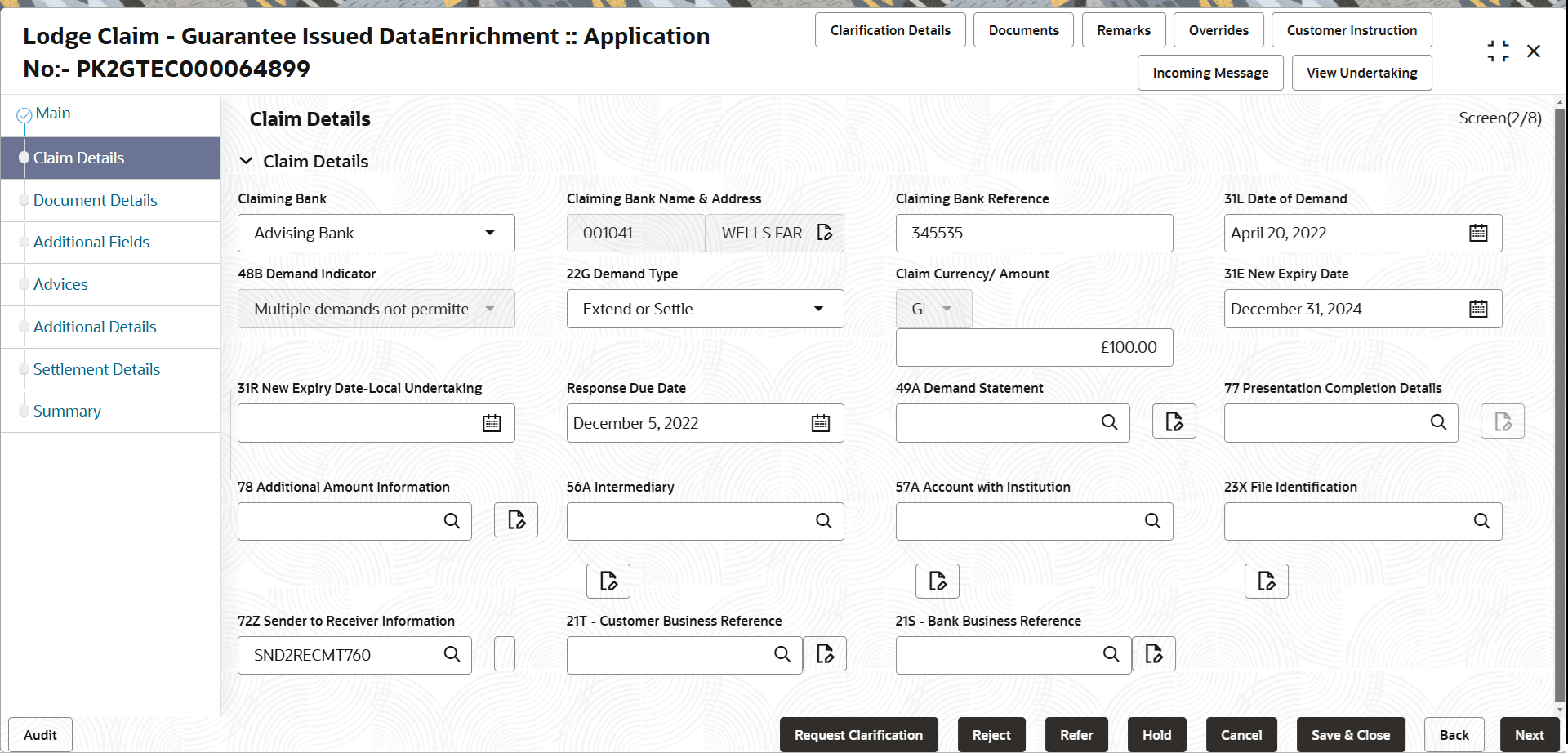The height and width of the screenshot is (753, 1568).
Task: Click the Request Clarification button
Action: [858, 735]
